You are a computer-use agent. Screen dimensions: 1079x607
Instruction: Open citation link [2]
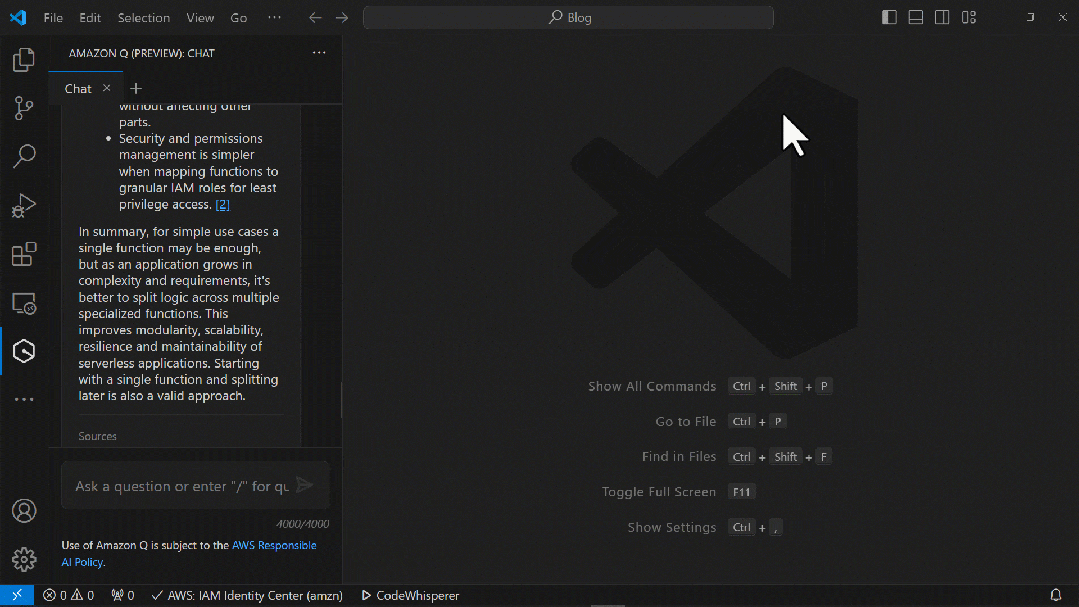pyautogui.click(x=222, y=204)
